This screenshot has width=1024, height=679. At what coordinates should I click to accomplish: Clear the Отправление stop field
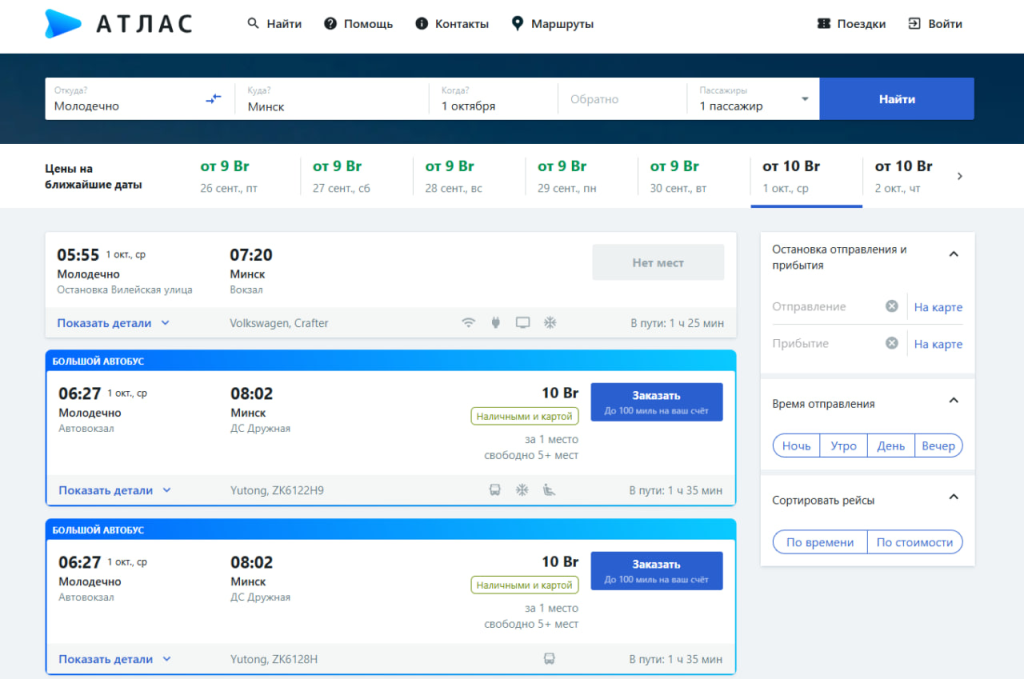tap(891, 306)
